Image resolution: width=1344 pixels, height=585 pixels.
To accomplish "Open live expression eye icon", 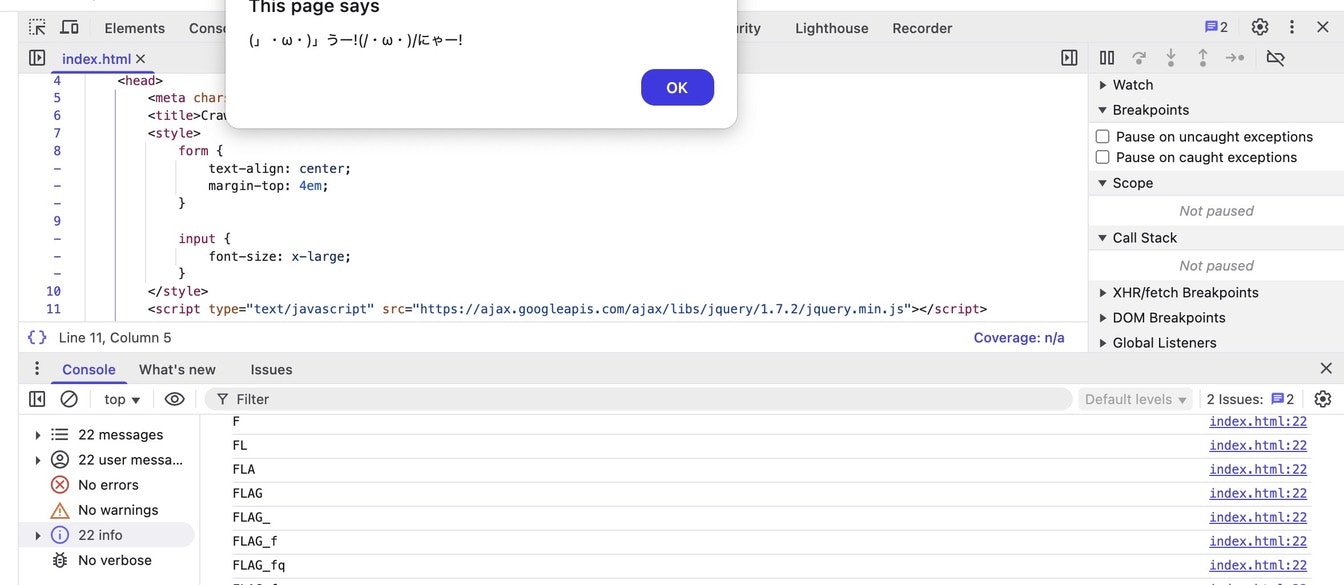I will [x=174, y=399].
